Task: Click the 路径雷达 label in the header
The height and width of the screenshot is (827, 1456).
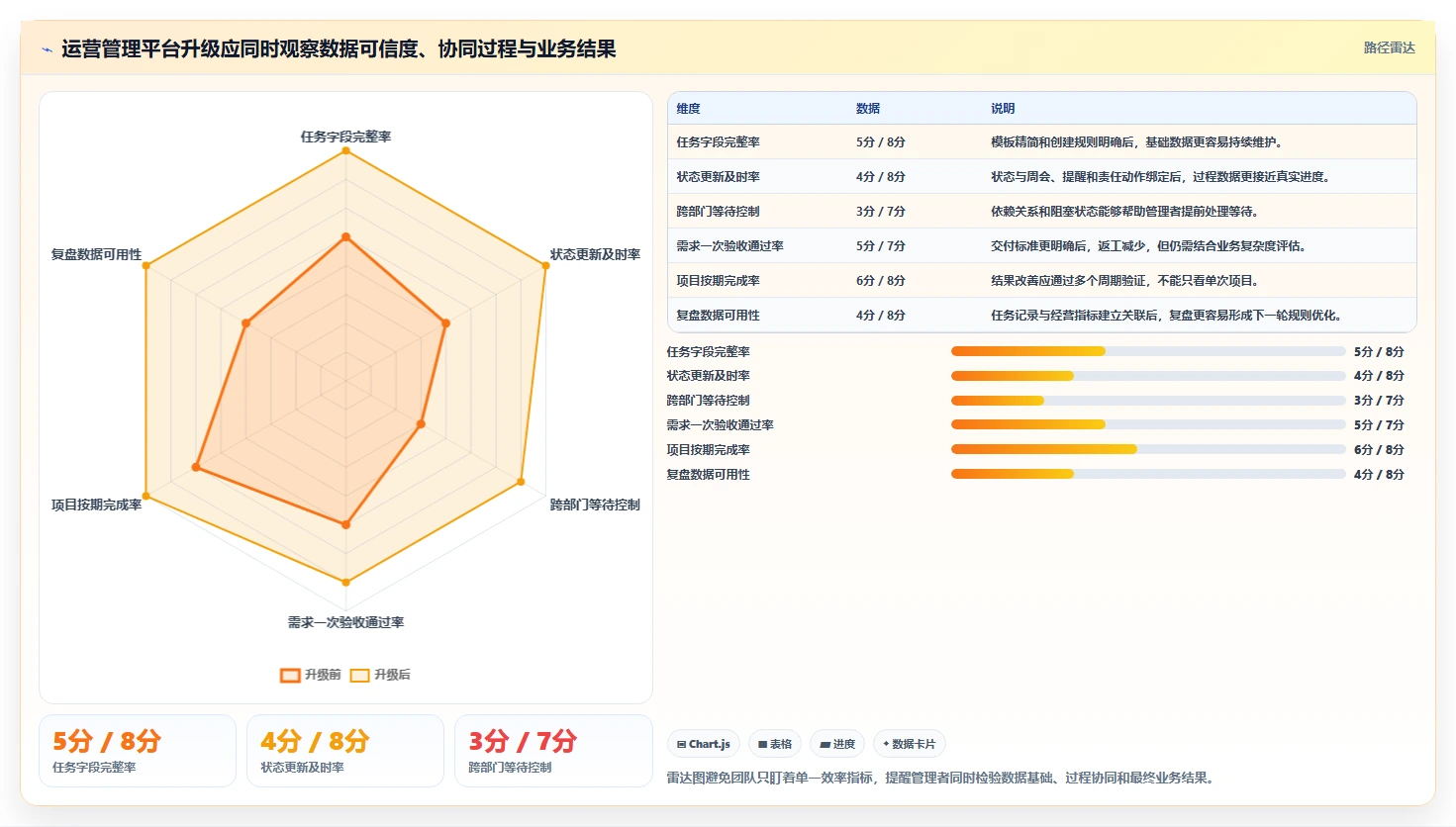Action: (1389, 47)
